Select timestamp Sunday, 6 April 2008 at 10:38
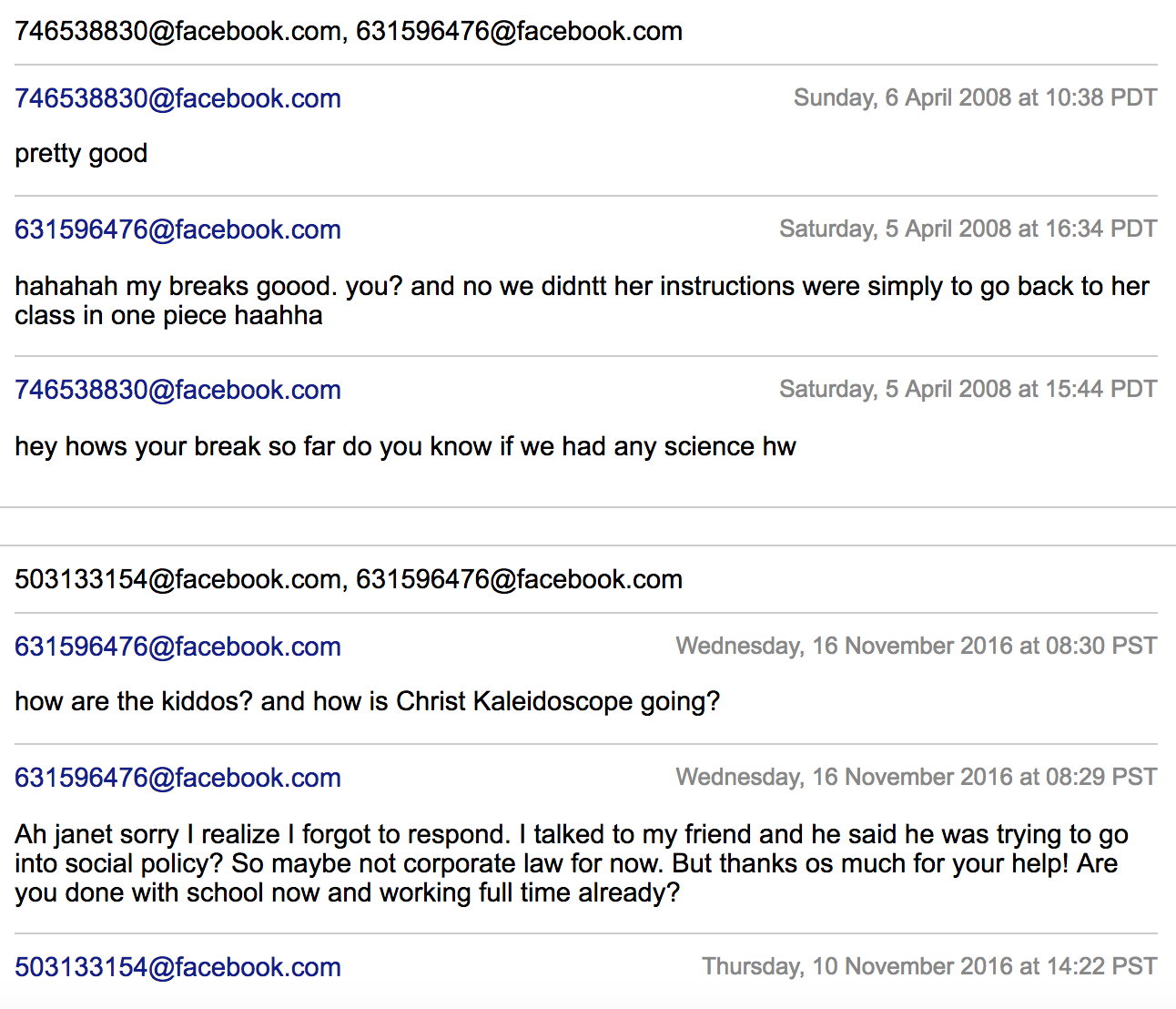 [975, 97]
